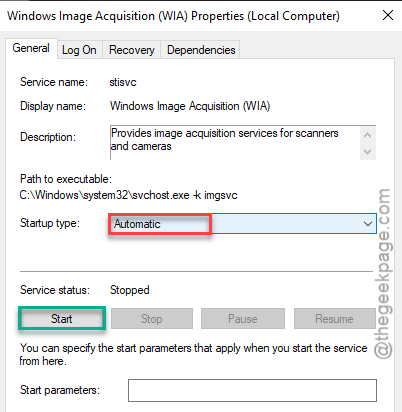Start the WIA service

[x=62, y=319]
